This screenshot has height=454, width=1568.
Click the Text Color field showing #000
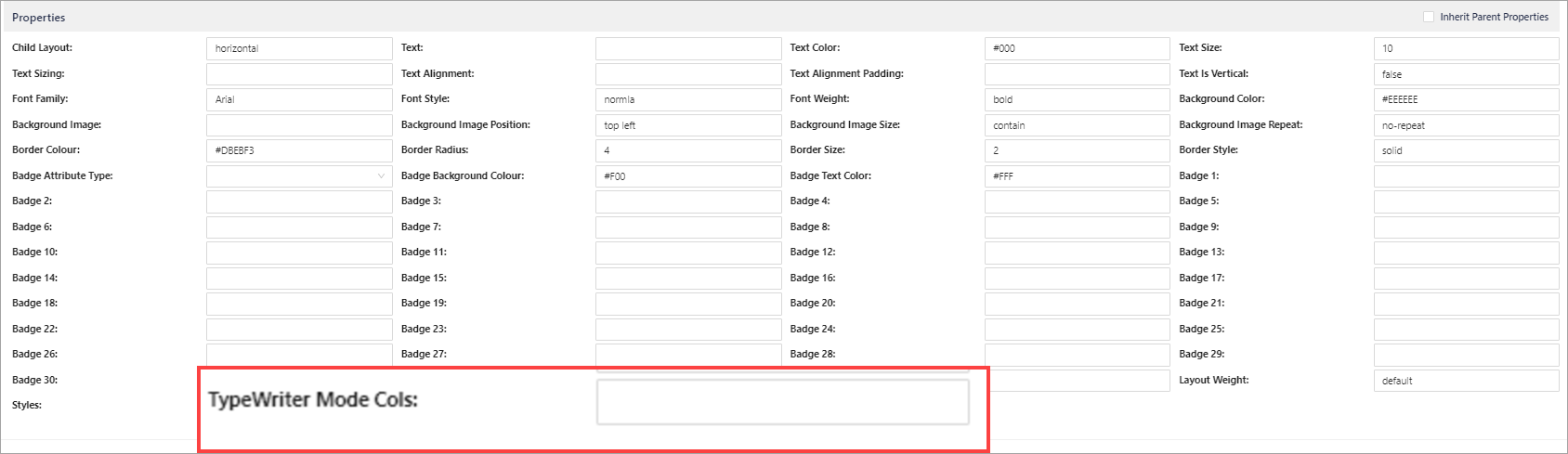tap(1077, 48)
